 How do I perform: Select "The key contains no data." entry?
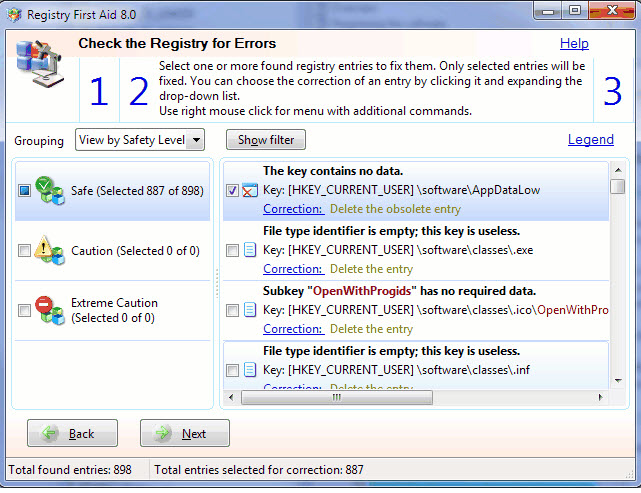pos(333,171)
